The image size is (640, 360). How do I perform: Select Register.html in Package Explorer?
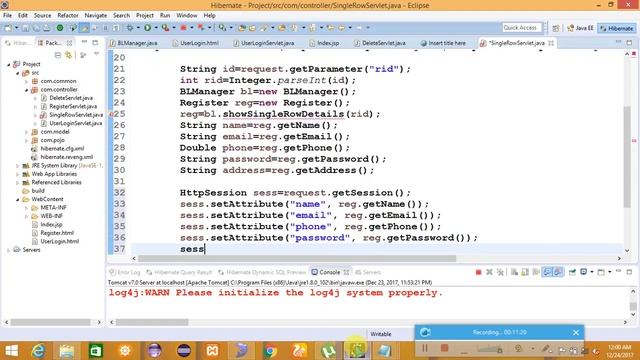click(x=57, y=233)
